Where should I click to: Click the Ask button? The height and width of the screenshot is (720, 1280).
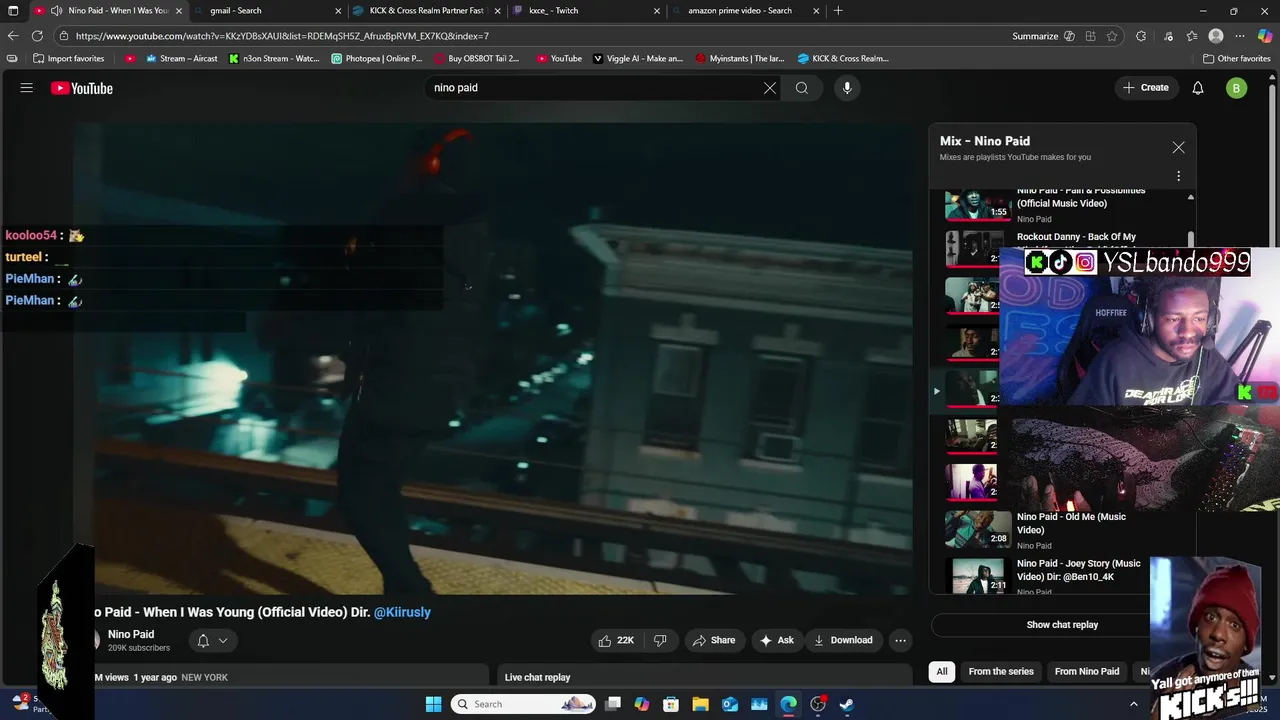777,640
